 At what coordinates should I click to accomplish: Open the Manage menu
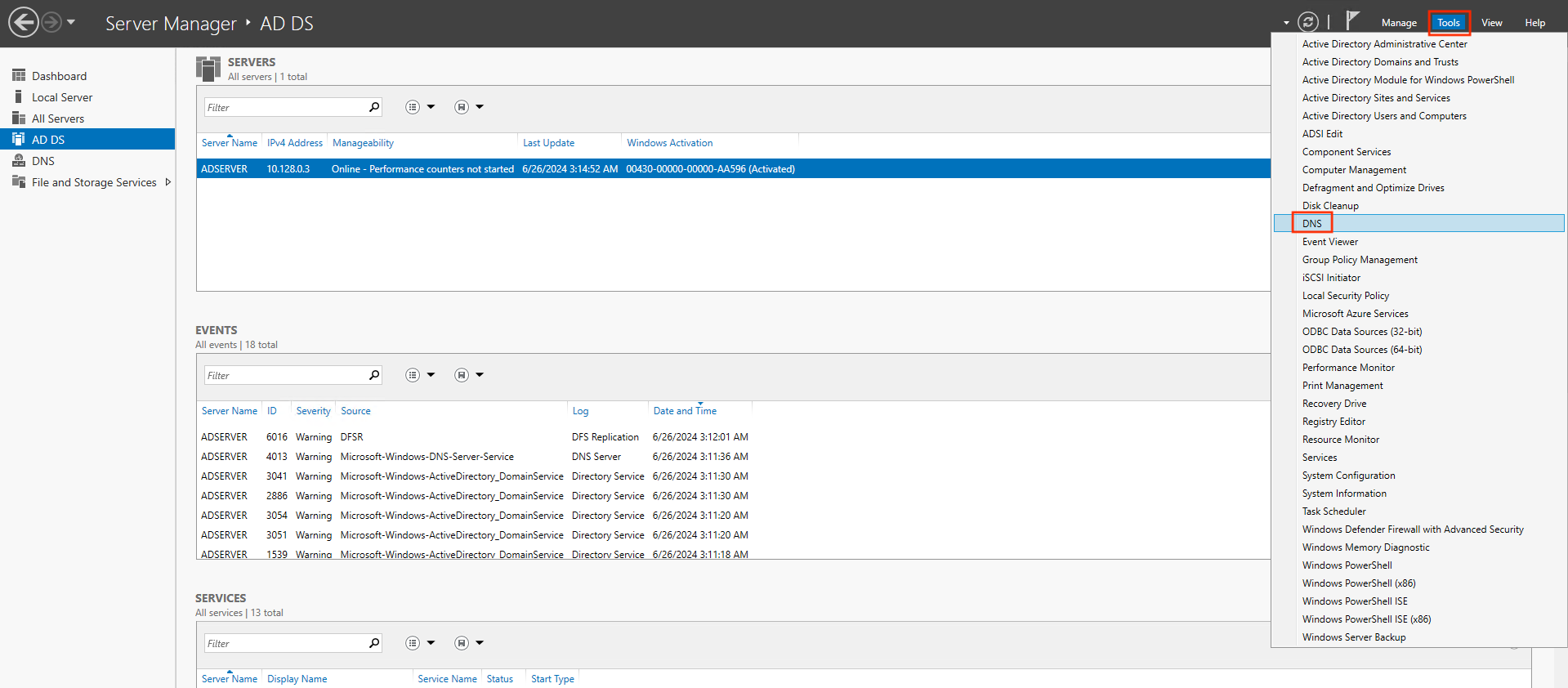[x=1399, y=23]
